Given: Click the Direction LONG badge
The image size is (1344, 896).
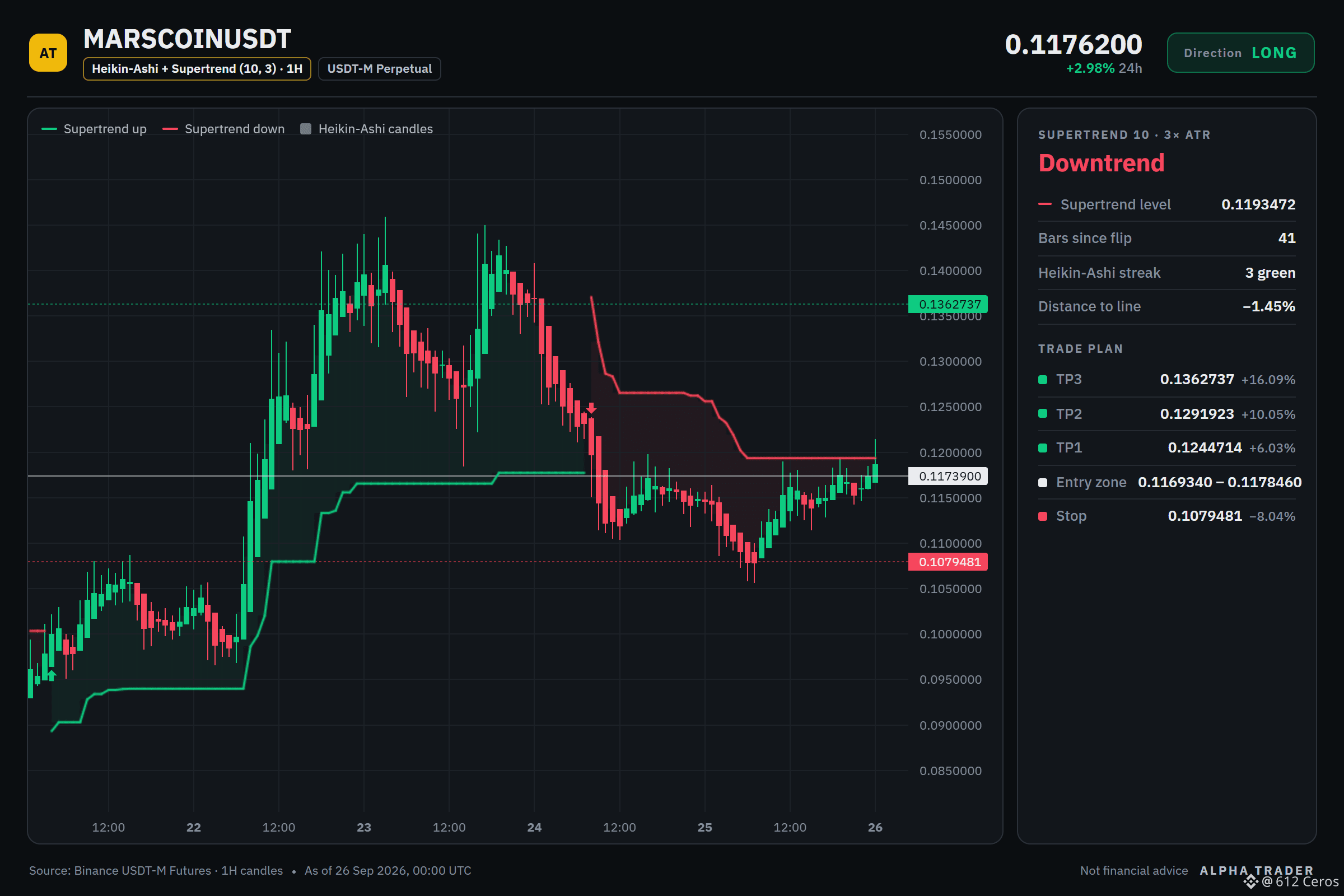Looking at the screenshot, I should [x=1240, y=53].
